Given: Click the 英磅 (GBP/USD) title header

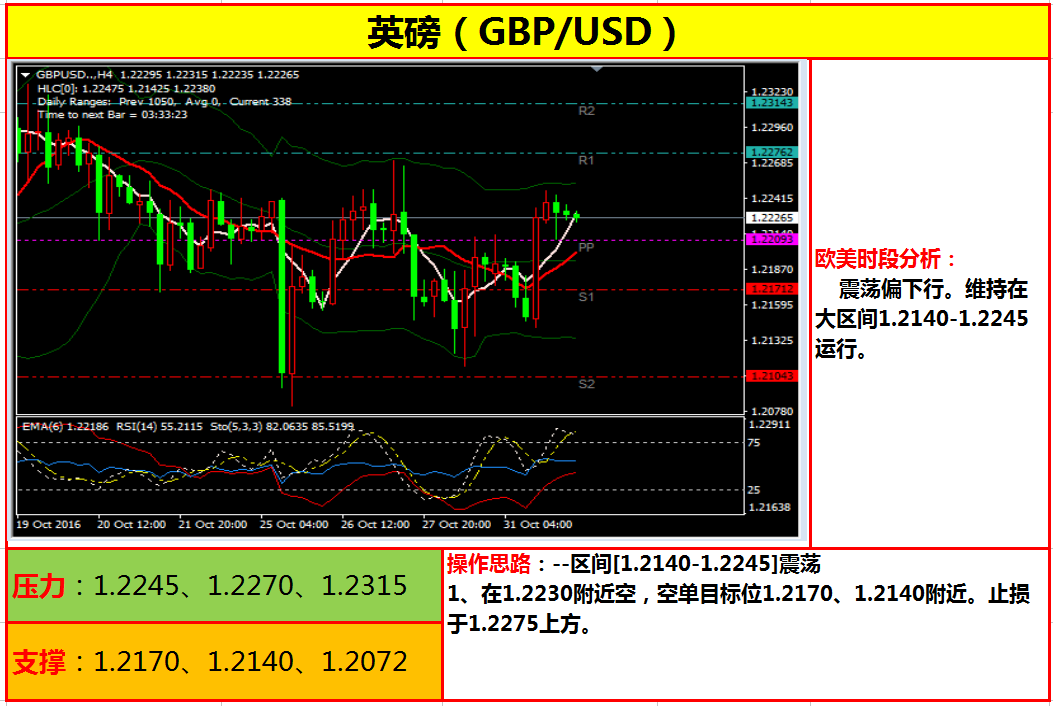Looking at the screenshot, I should point(527,32).
